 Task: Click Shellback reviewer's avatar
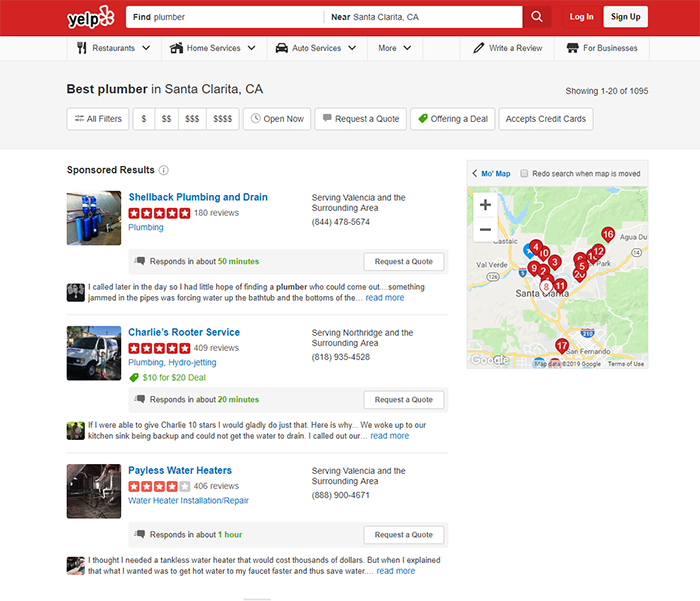coord(75,292)
